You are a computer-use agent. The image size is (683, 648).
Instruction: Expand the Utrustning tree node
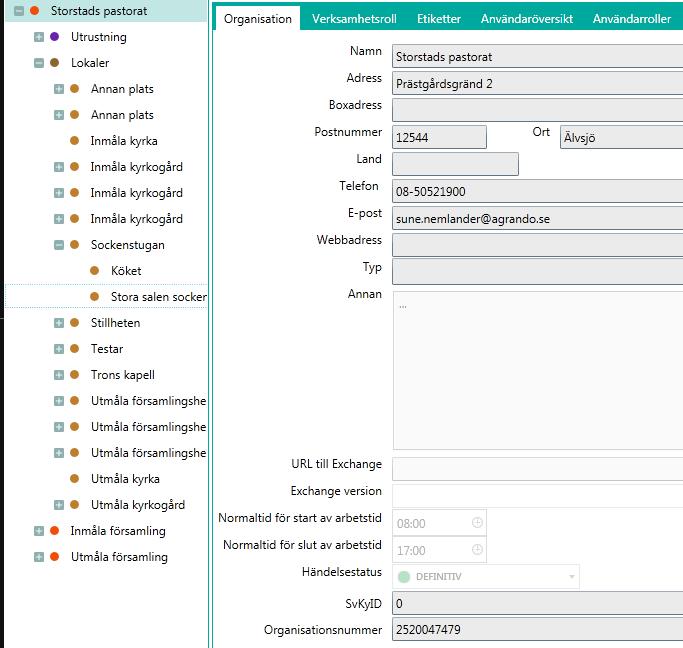click(x=39, y=37)
